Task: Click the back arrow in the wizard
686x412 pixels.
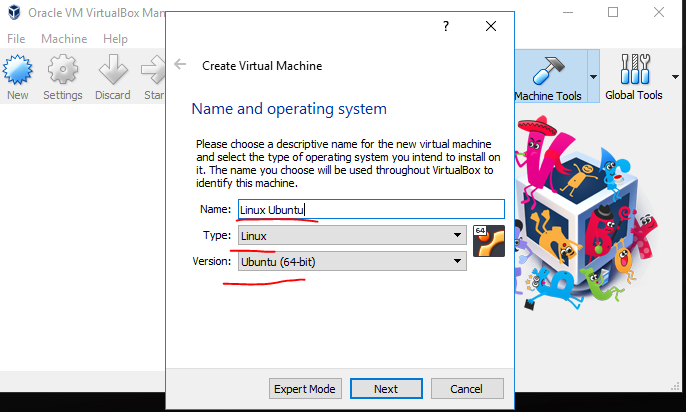Action: (180, 65)
